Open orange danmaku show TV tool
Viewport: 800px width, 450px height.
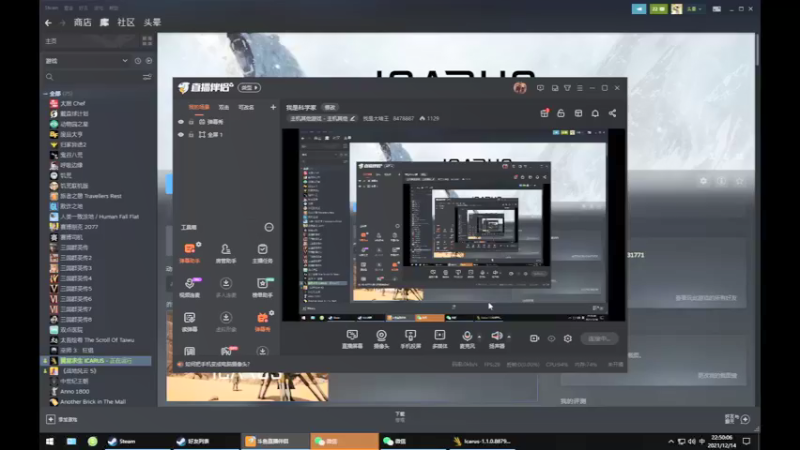[262, 321]
